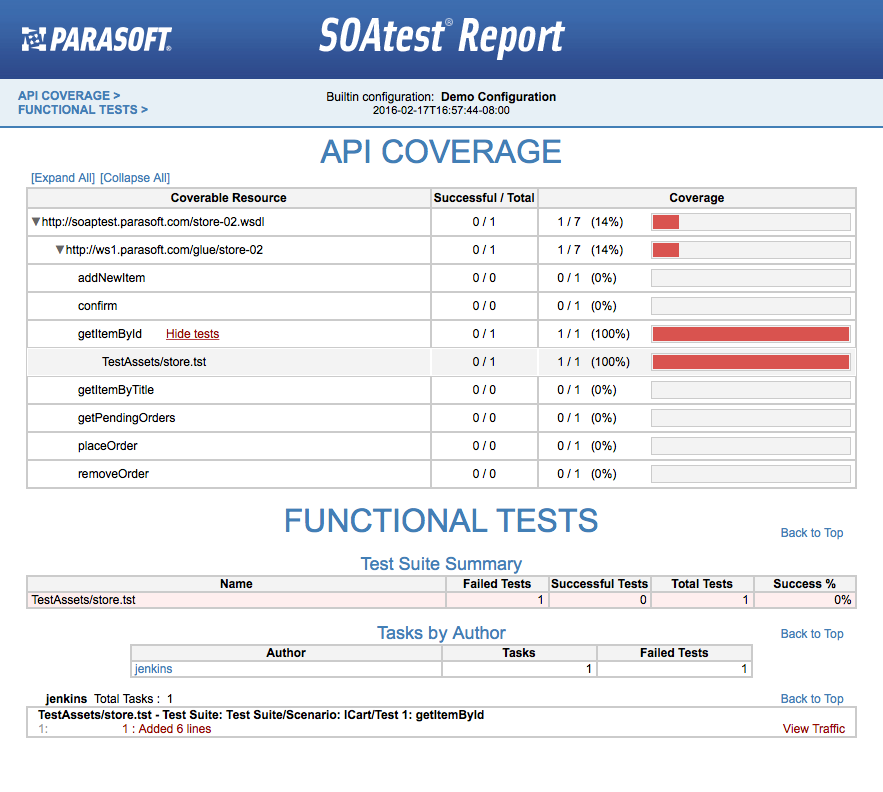This screenshot has width=883, height=792.
Task: Click the Demo Configuration label
Action: coord(498,97)
